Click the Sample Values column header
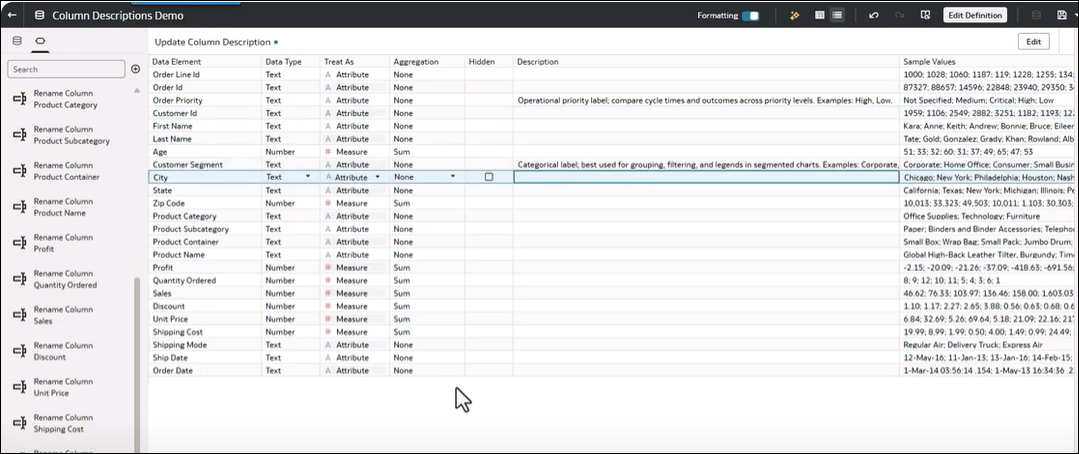The image size is (1079, 454). coord(929,62)
